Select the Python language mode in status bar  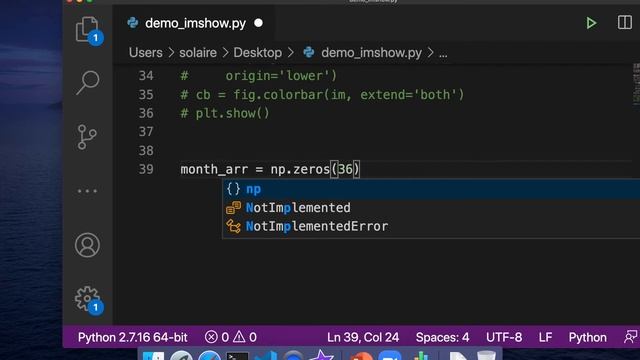pyautogui.click(x=587, y=337)
